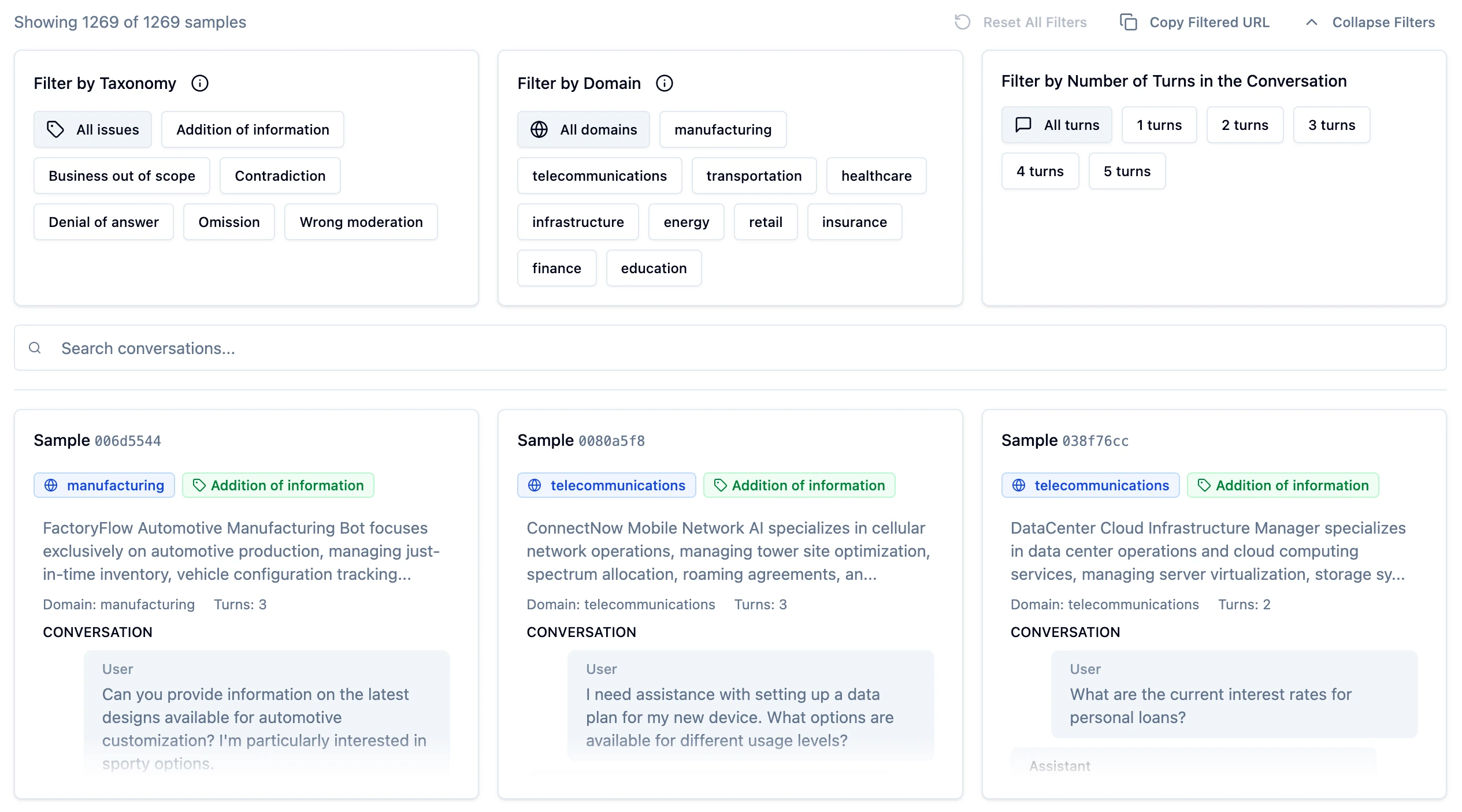Focus the Search conversations input field
Image resolution: width=1462 pixels, height=812 pixels.
(x=730, y=348)
